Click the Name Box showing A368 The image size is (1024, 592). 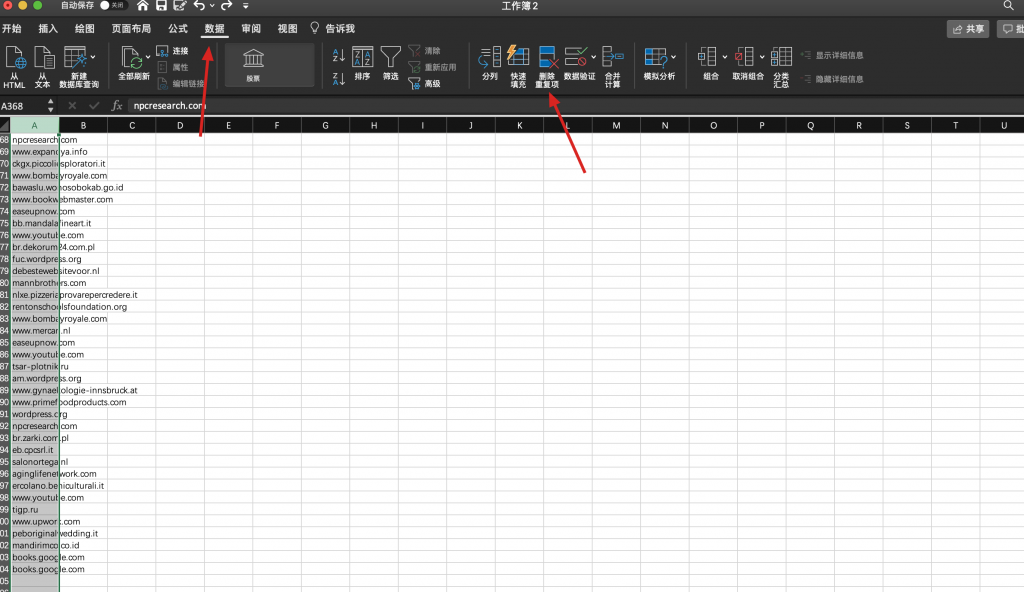[22, 105]
